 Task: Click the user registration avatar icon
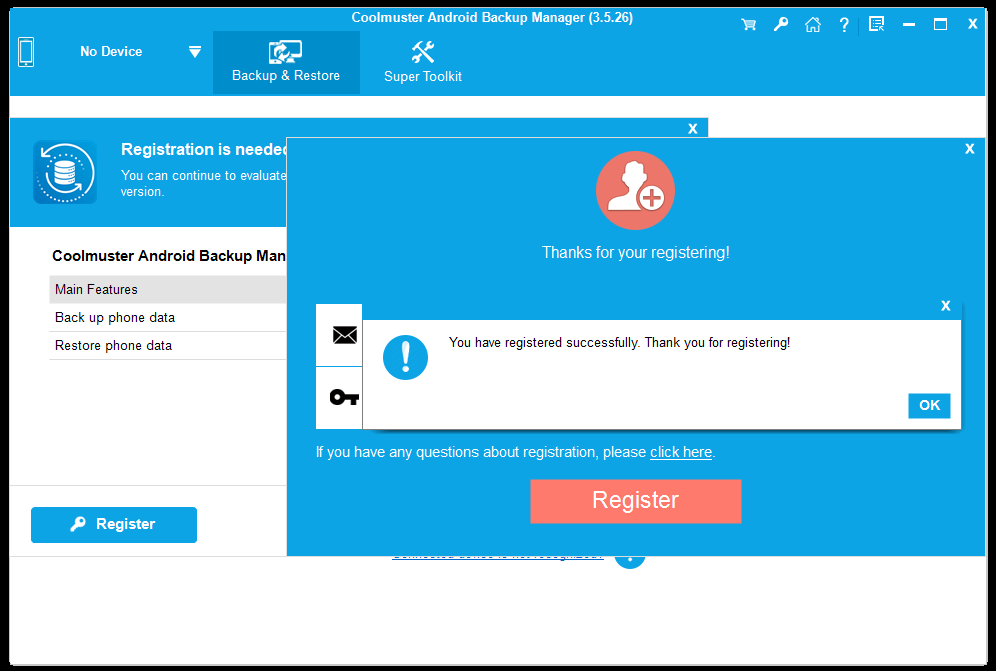pyautogui.click(x=635, y=191)
